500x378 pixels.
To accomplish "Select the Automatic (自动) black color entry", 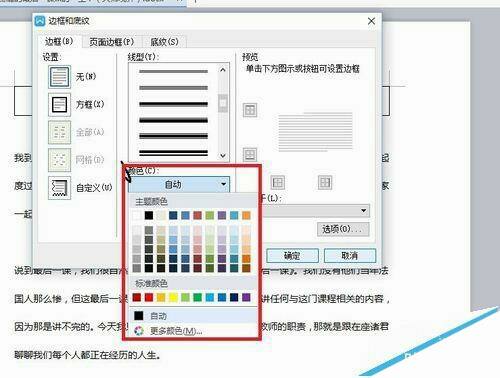I will coord(193,316).
